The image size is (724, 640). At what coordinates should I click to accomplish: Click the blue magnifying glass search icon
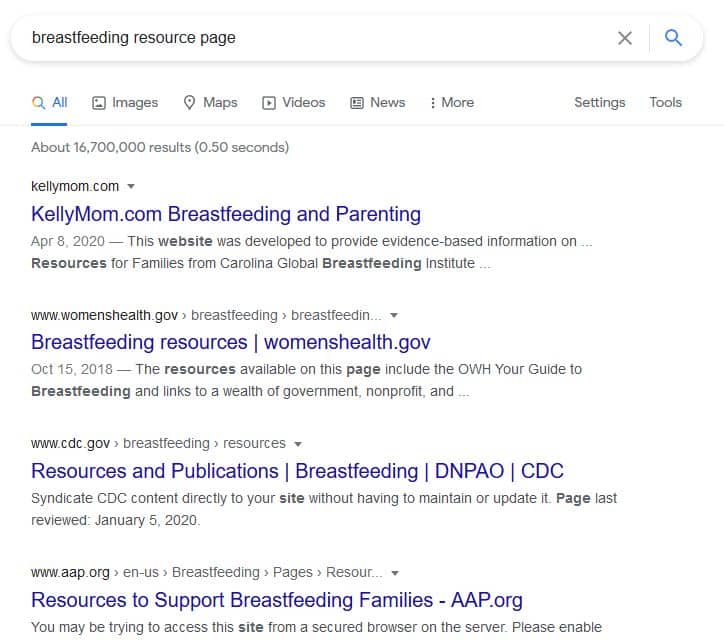click(674, 38)
